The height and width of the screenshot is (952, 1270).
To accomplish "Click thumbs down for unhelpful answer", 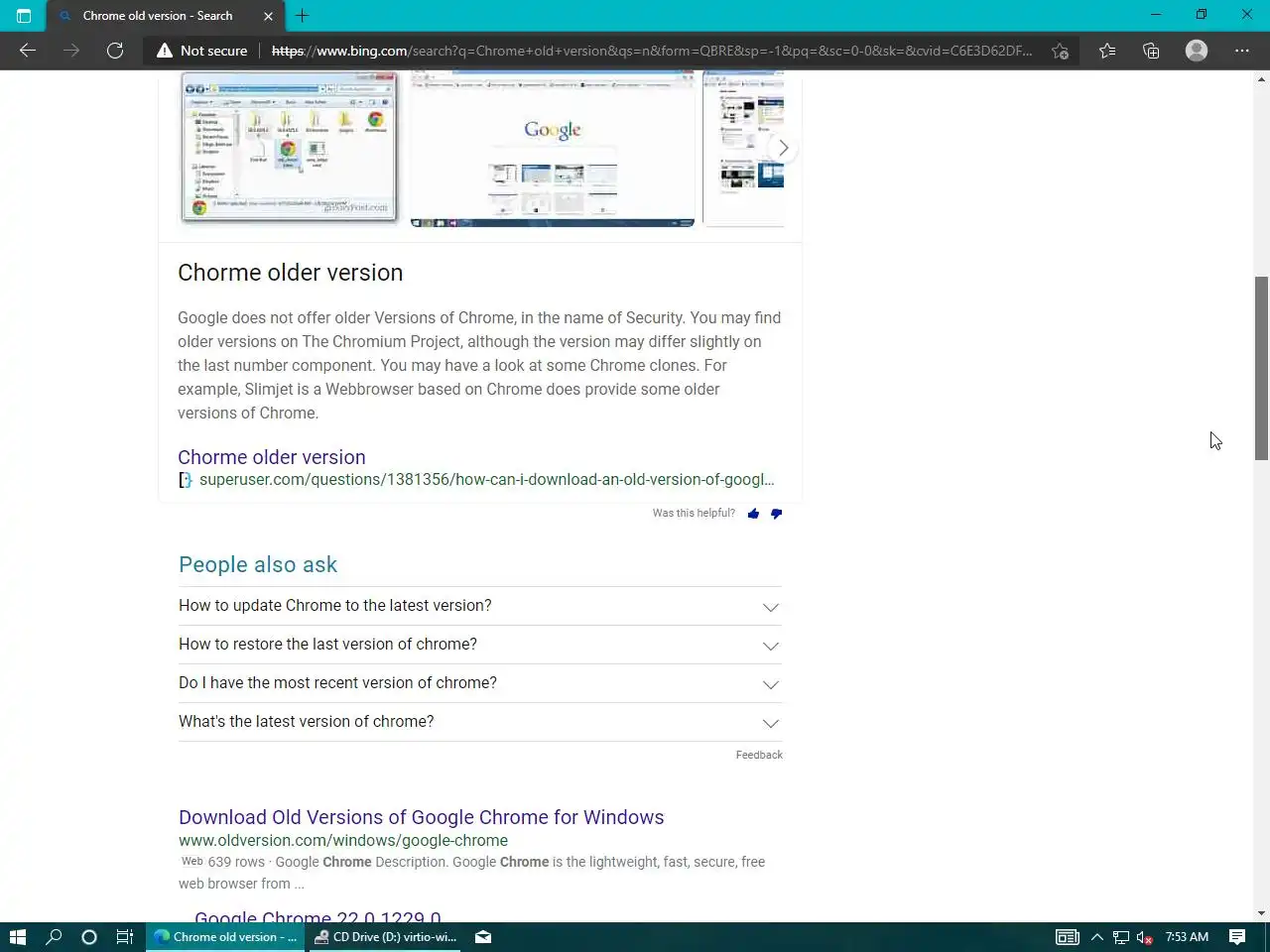I will pos(776,514).
